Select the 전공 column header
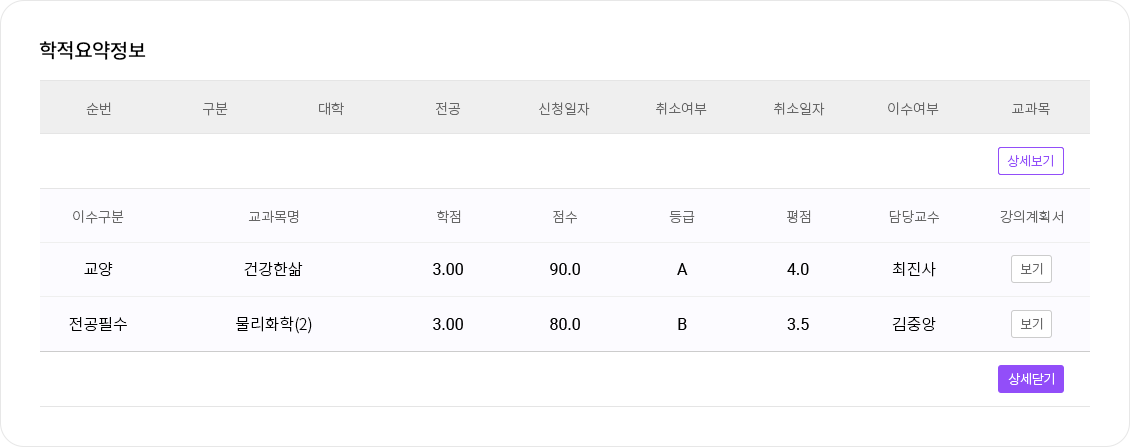The height and width of the screenshot is (447, 1130). (x=448, y=108)
